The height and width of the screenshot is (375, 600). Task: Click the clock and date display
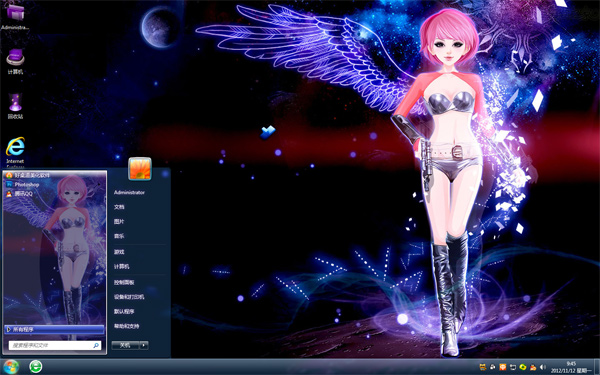[571, 367]
